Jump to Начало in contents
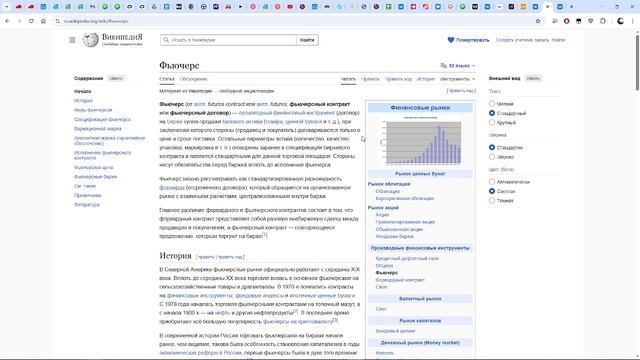 83,91
